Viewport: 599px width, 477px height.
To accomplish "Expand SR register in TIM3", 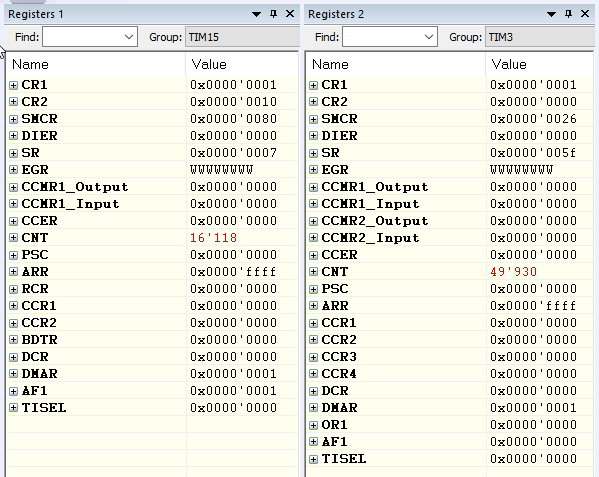I will click(x=313, y=153).
